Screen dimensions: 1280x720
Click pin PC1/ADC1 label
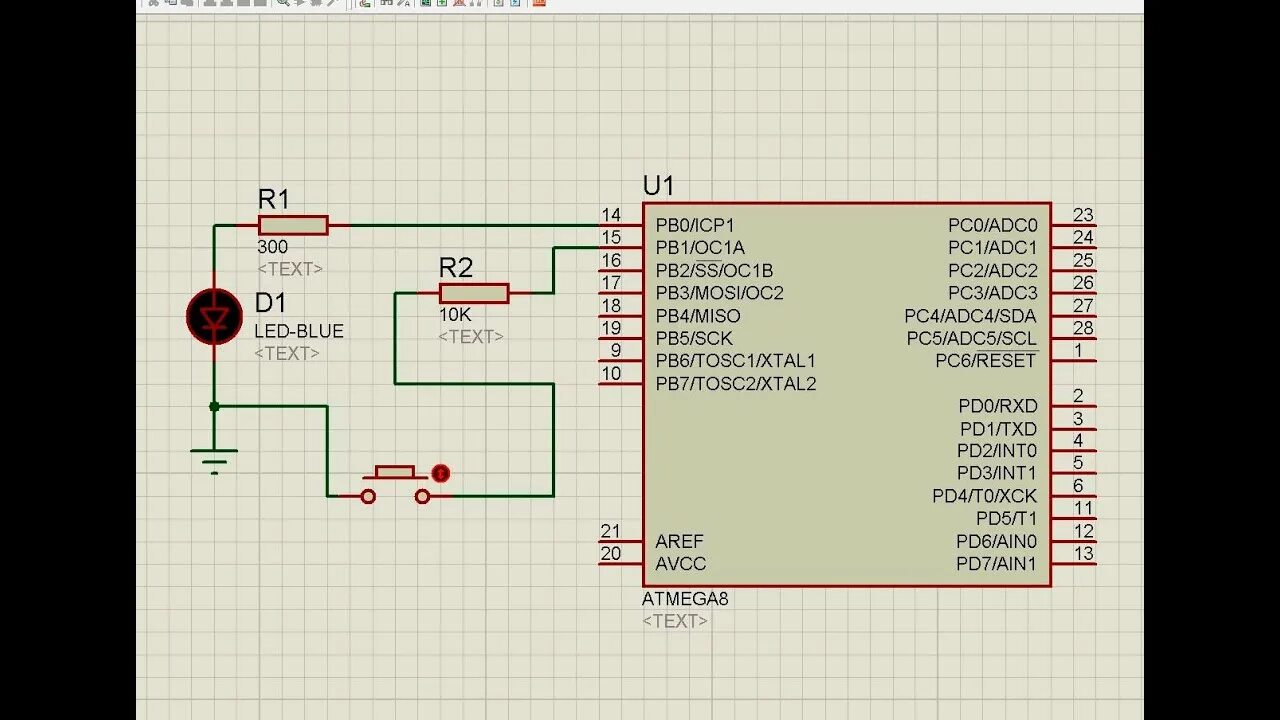click(993, 248)
